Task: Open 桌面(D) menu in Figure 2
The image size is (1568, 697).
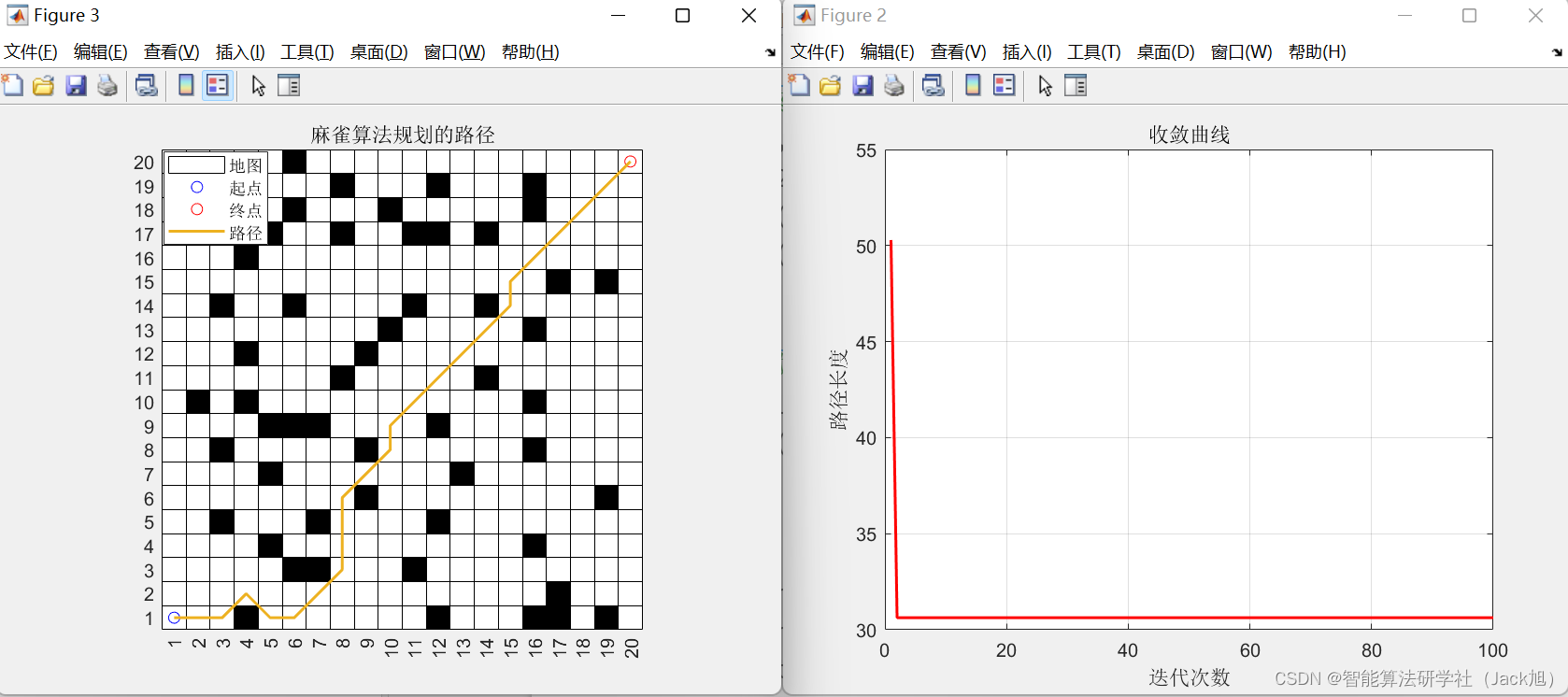Action: (1166, 52)
